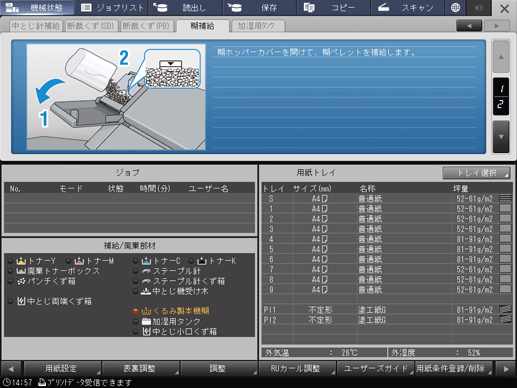Close the screen with the X button
The height and width of the screenshot is (388, 517).
tap(504, 8)
